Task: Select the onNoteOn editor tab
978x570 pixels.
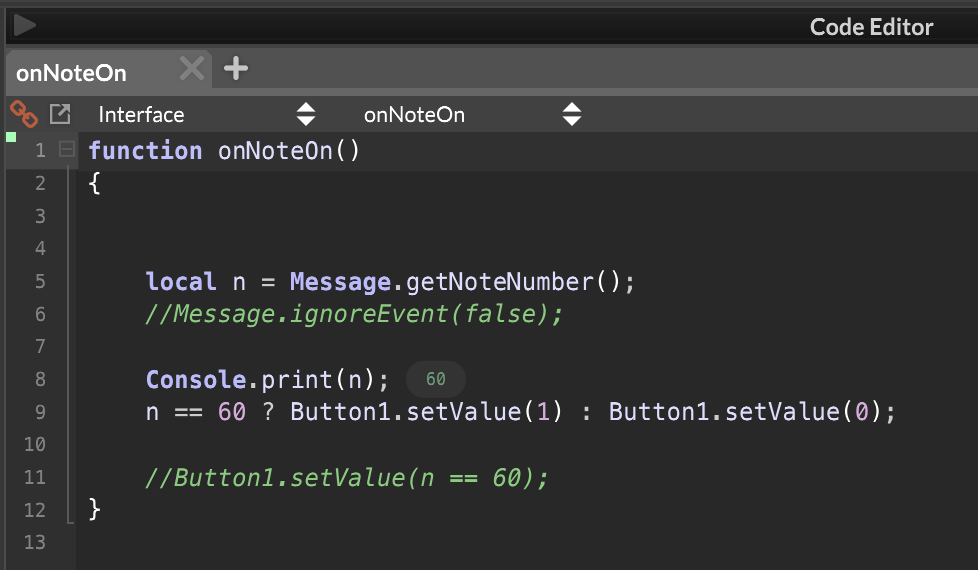Action: [72, 74]
